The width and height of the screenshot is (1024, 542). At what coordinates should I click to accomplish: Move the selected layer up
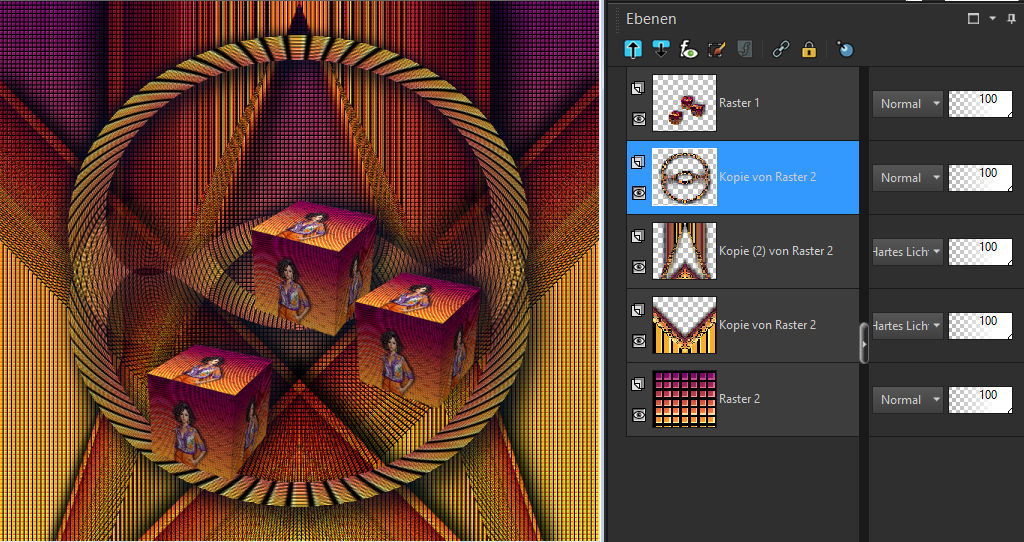tap(632, 50)
